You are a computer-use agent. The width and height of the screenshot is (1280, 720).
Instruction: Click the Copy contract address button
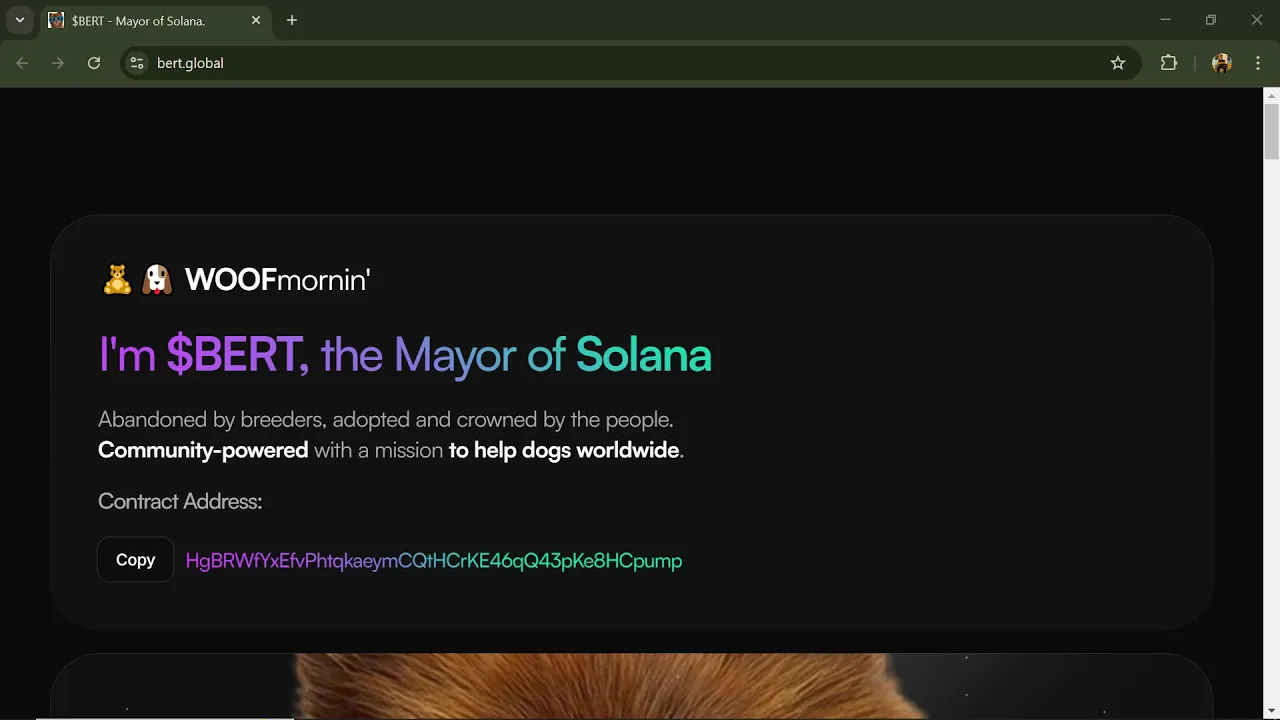click(x=135, y=560)
